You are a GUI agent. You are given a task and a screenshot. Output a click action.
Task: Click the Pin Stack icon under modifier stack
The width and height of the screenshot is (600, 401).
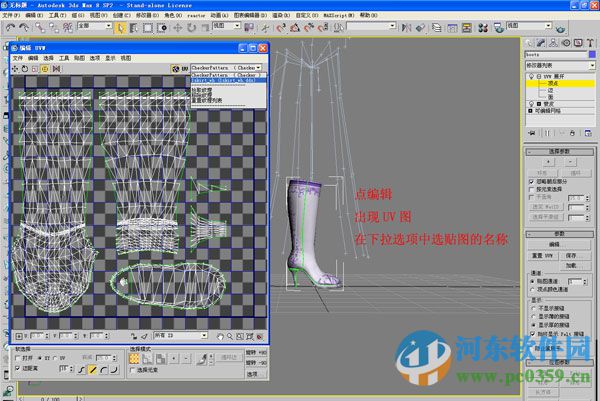pyautogui.click(x=532, y=133)
